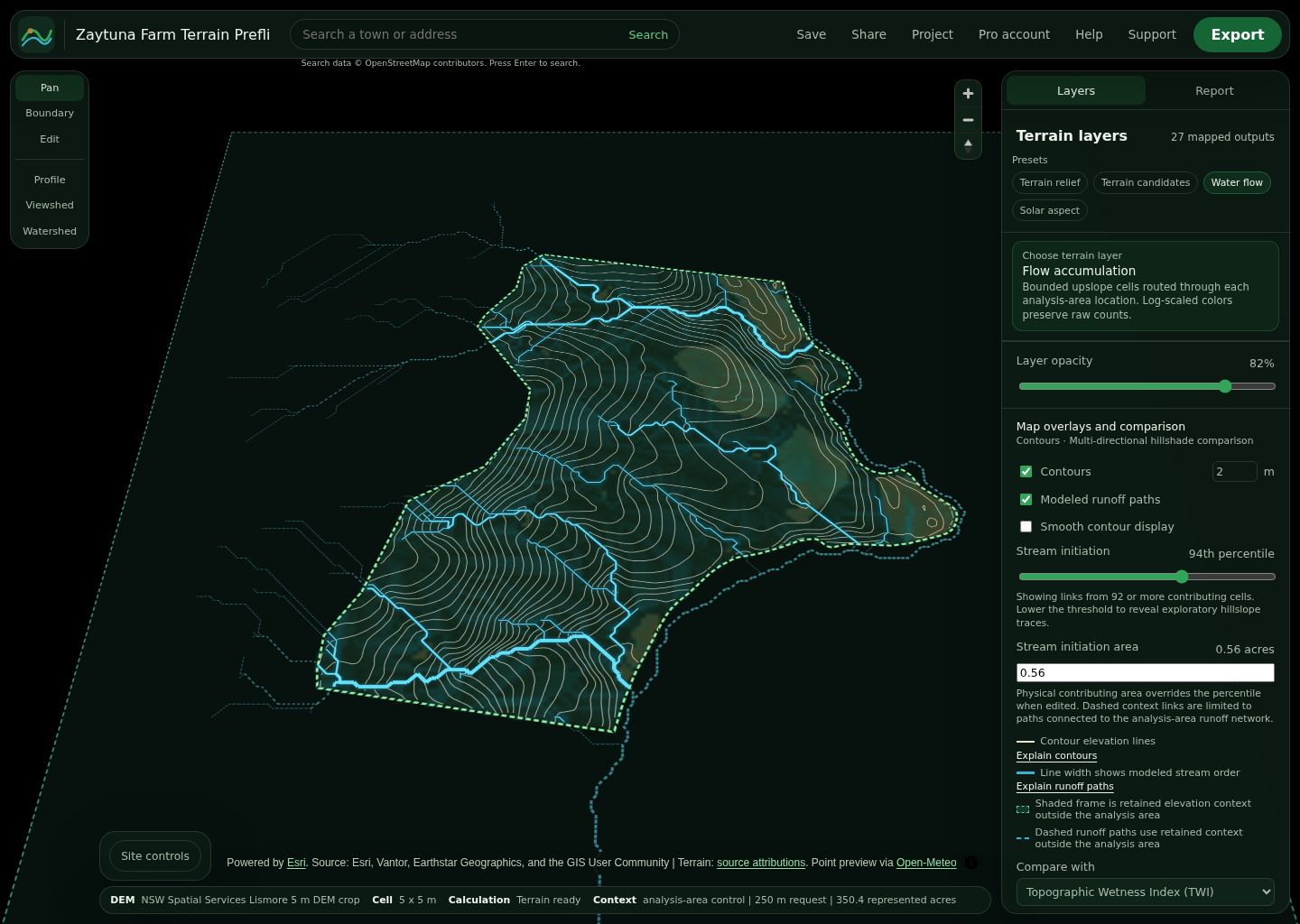The image size is (1300, 924).
Task: Choose the Terrain candidates preset
Action: pyautogui.click(x=1146, y=183)
